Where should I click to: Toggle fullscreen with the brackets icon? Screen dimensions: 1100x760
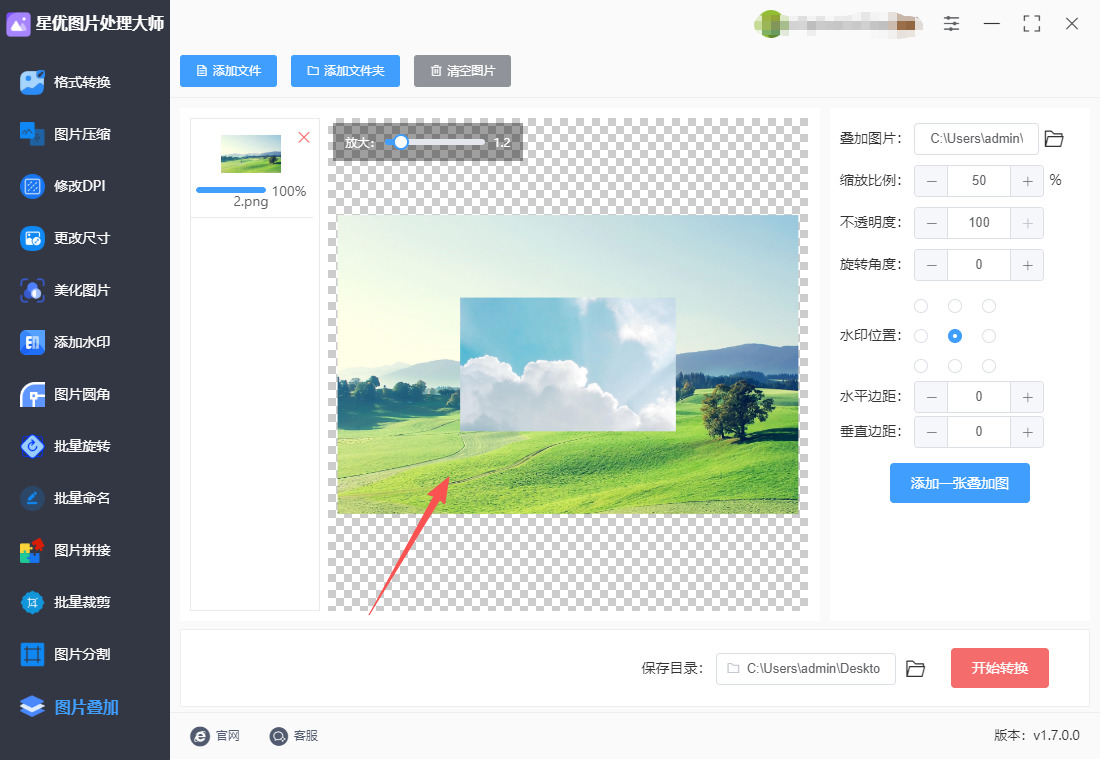pos(1031,24)
